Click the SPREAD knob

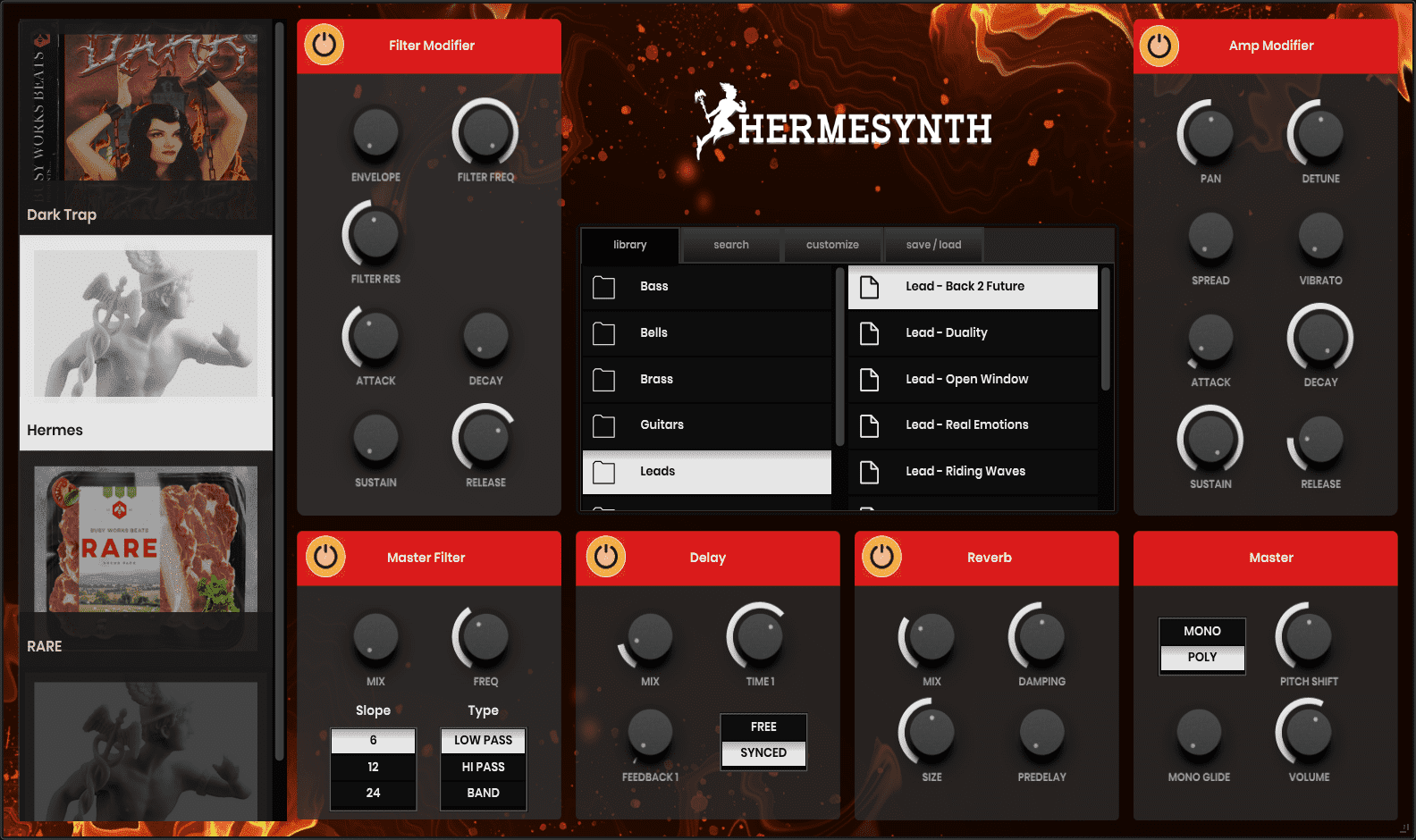[x=1210, y=236]
